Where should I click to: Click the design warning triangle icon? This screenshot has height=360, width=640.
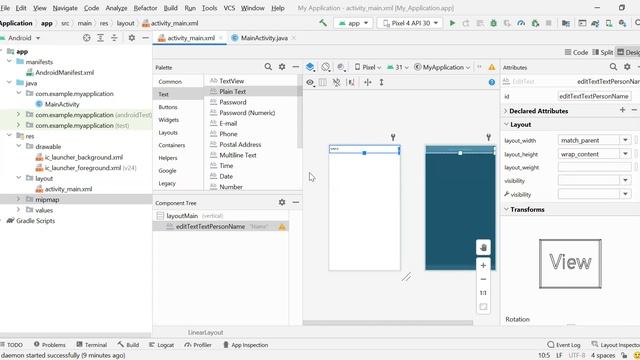(x=492, y=67)
